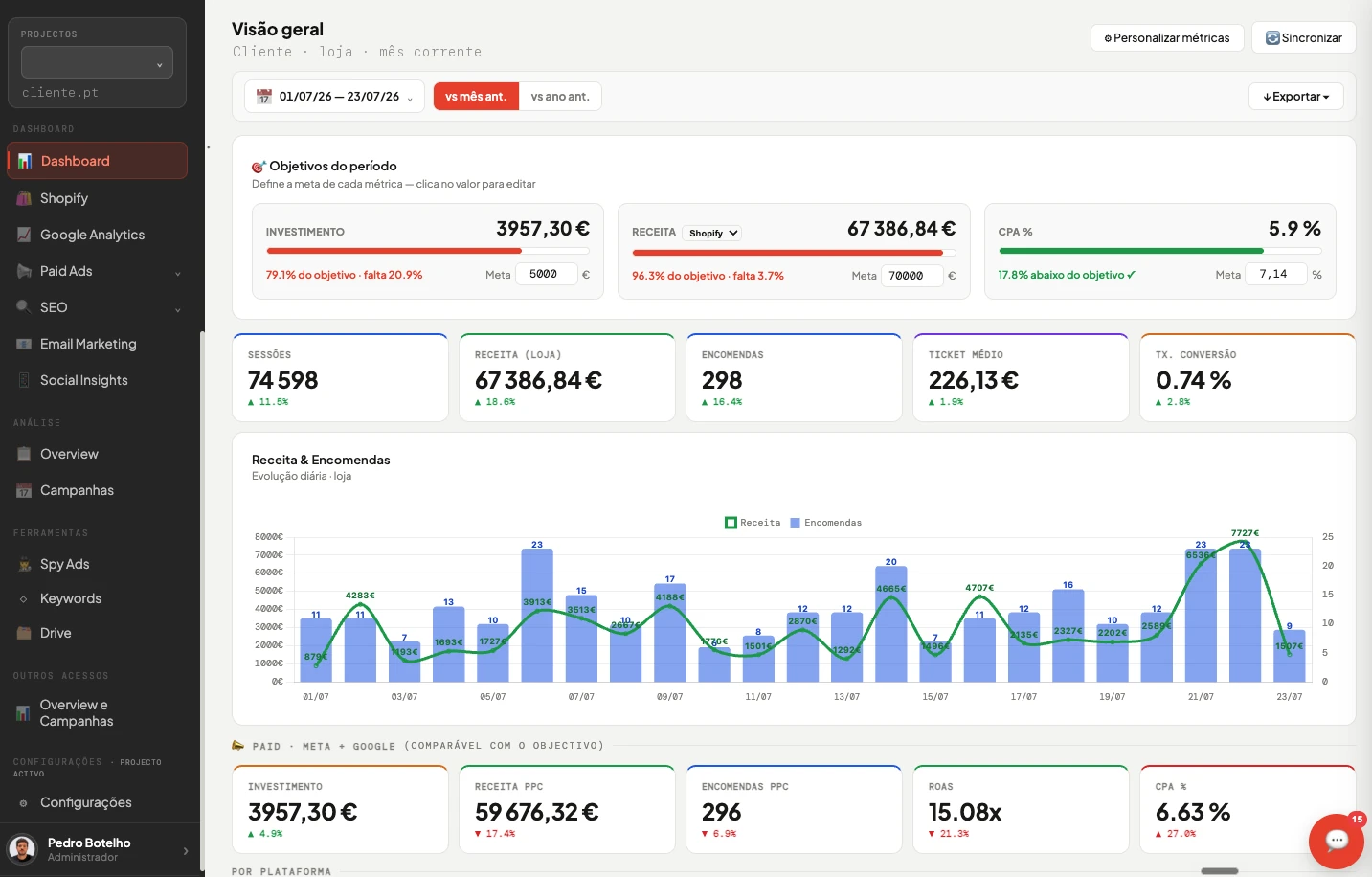This screenshot has height=877, width=1372.
Task: Click Receita objective progress bar
Action: (x=794, y=253)
